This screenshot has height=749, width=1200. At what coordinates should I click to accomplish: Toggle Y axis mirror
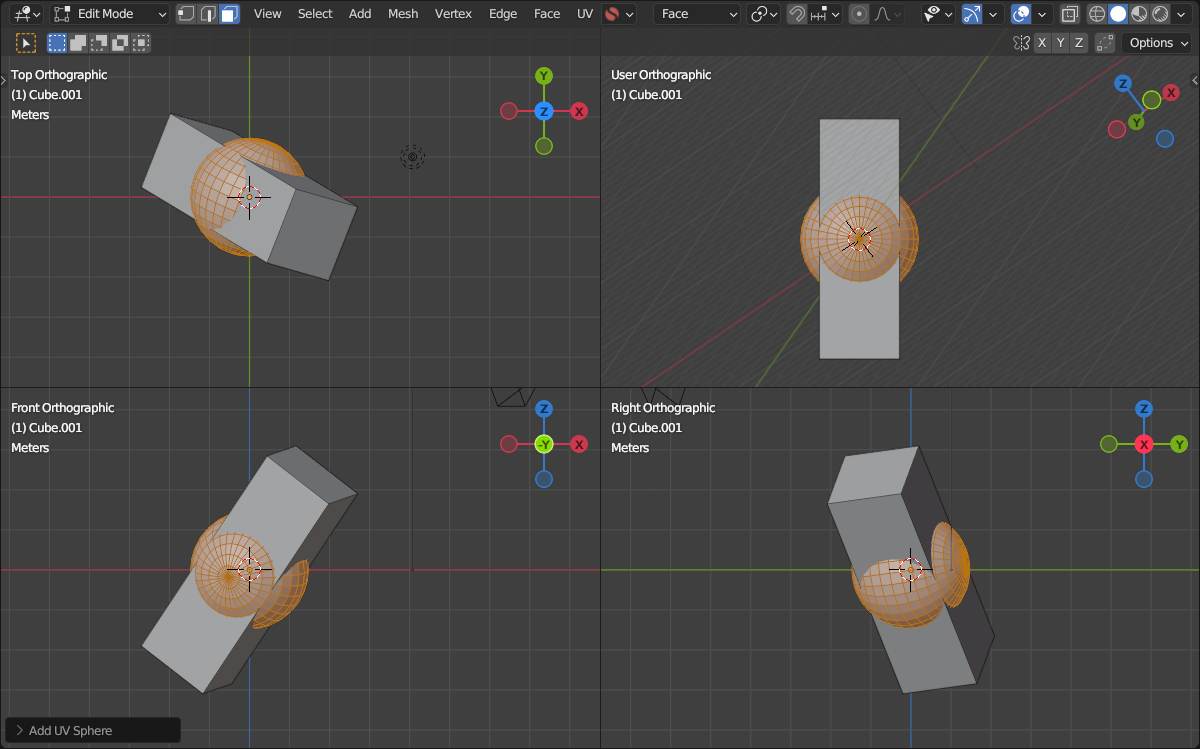pyautogui.click(x=1060, y=43)
